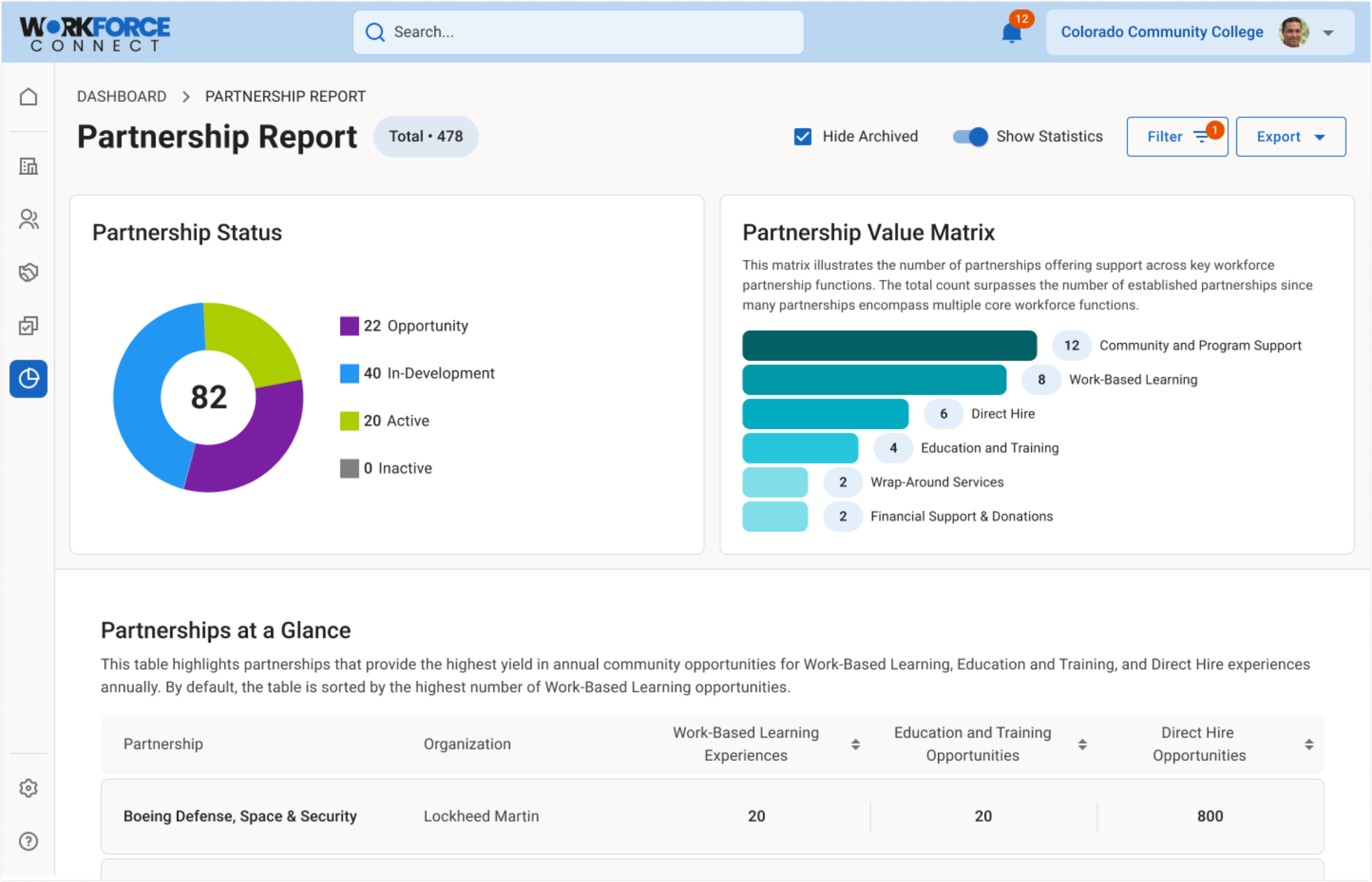Sort by Direct Hire Opportunities column
Screen dimensions: 1372x882
(1308, 744)
